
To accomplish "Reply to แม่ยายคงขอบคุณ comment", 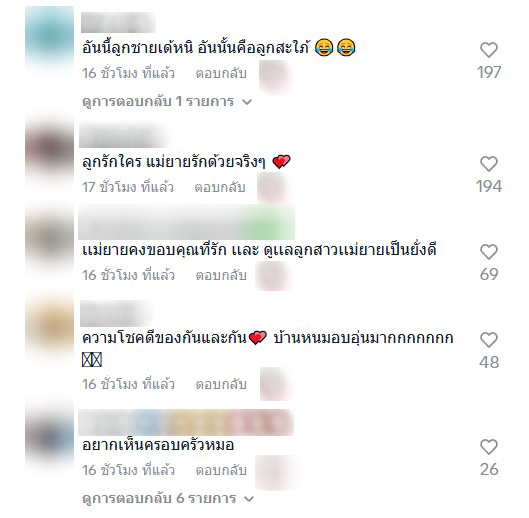I will click(221, 275).
